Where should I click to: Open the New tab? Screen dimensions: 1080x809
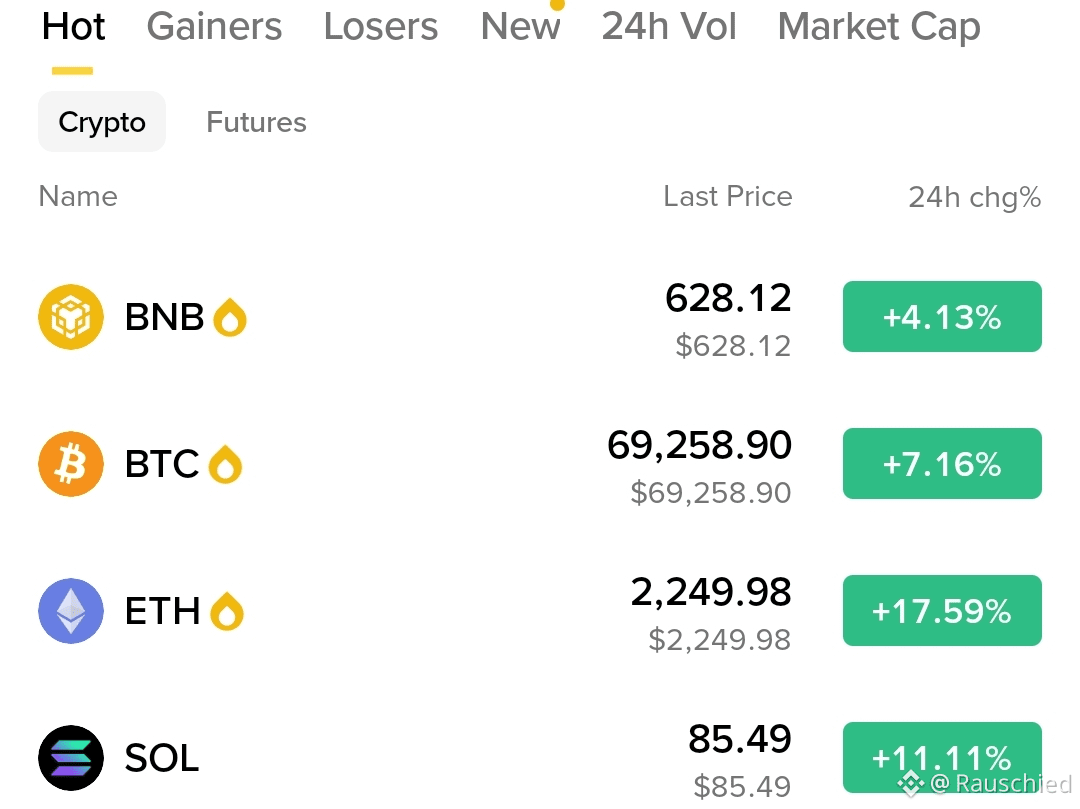(x=521, y=27)
